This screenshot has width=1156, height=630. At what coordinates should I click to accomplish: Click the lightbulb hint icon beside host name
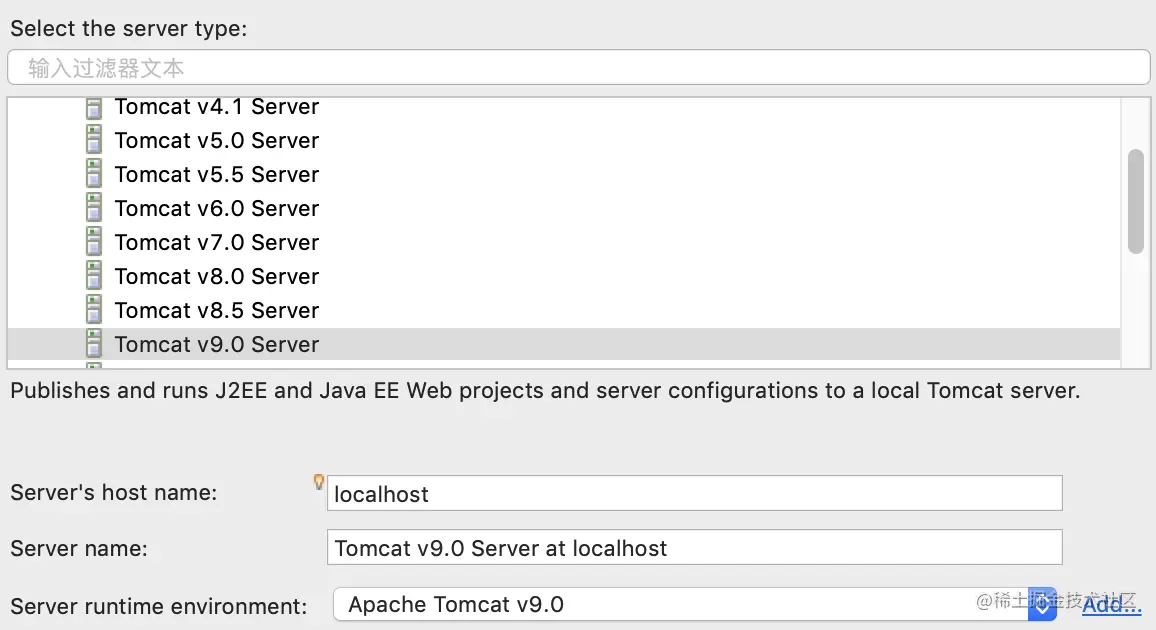coord(319,482)
